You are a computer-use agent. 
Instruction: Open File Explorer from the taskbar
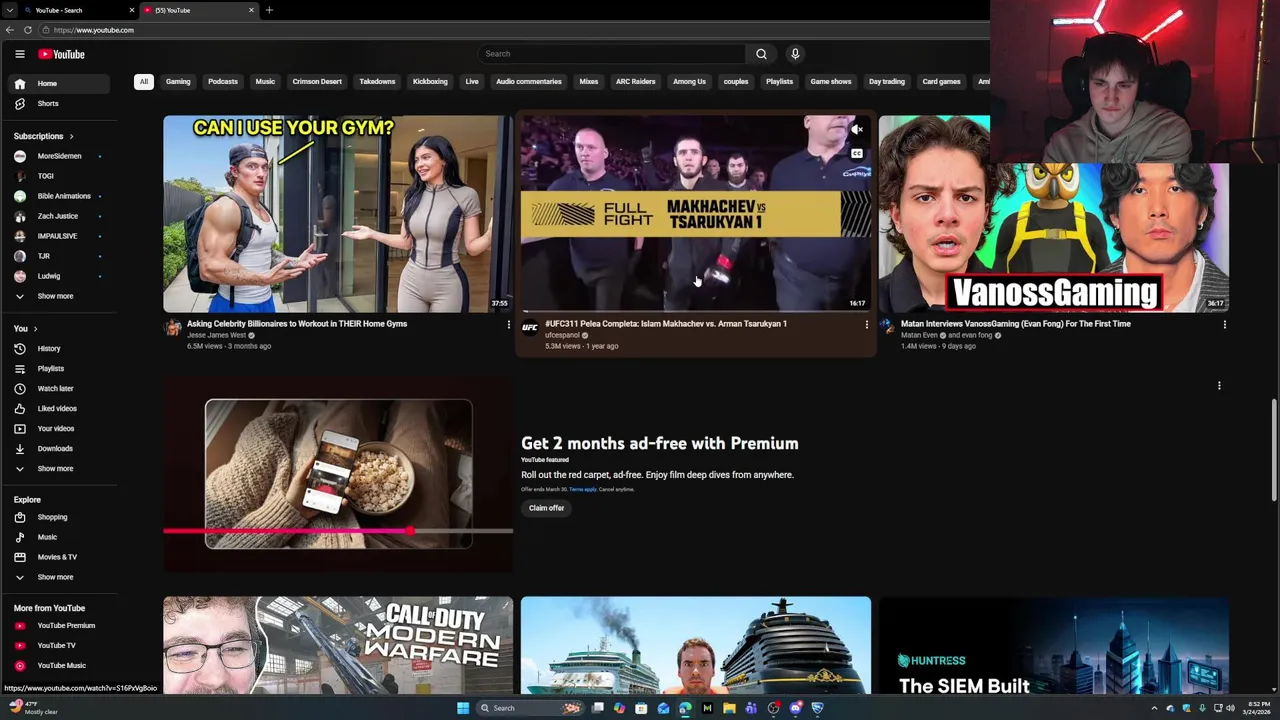(x=729, y=708)
